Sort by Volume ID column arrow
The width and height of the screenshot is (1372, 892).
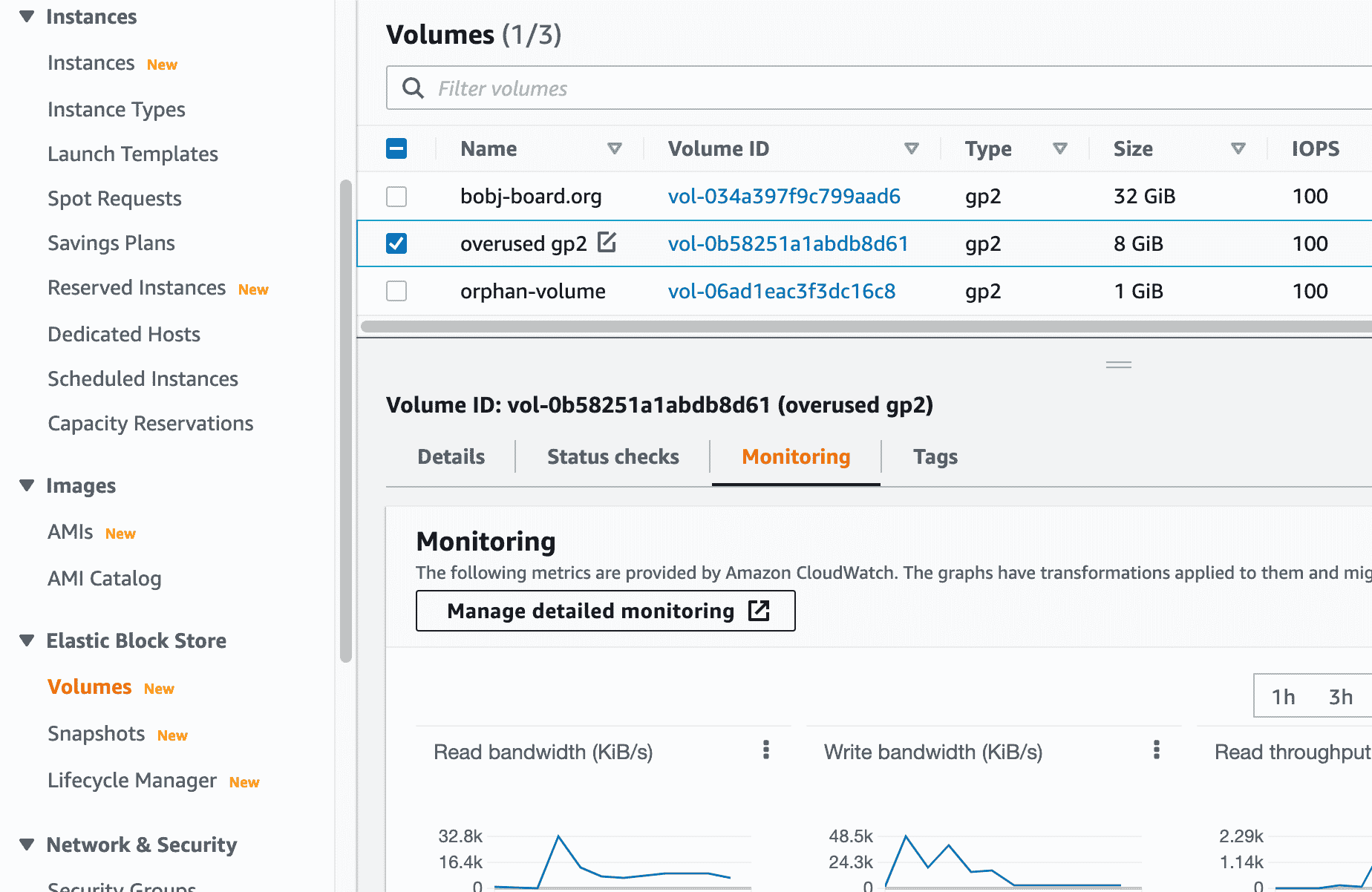912,148
